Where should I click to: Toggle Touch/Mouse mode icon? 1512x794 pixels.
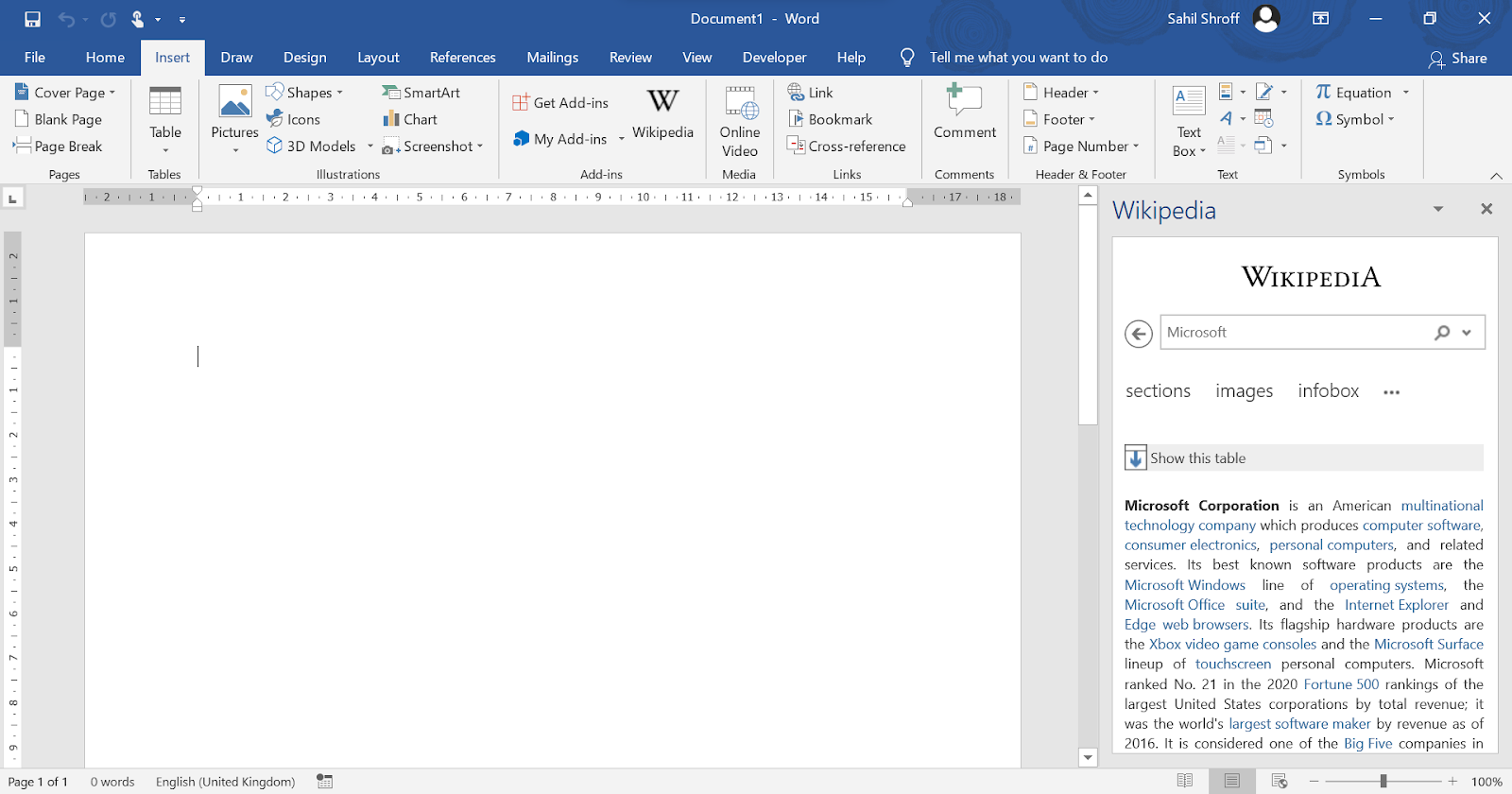click(x=138, y=19)
